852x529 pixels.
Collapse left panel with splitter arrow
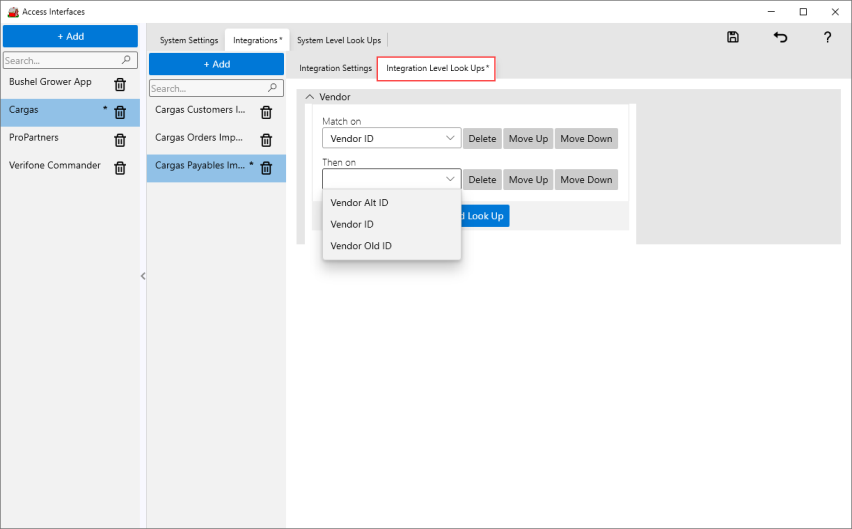point(142,276)
